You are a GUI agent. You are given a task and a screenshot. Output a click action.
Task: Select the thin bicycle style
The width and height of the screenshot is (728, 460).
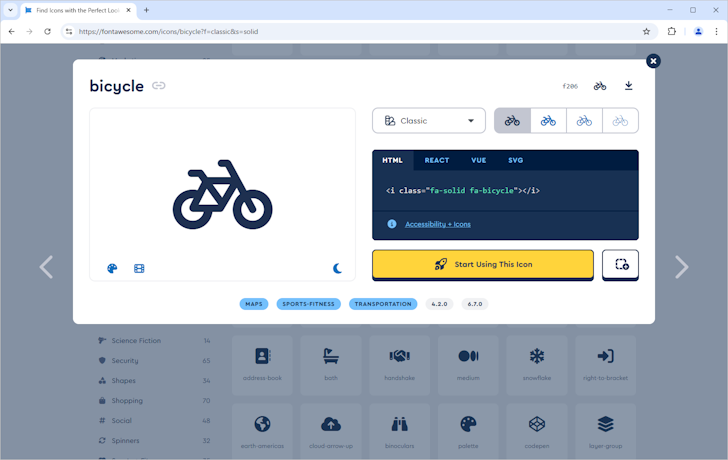pos(620,121)
